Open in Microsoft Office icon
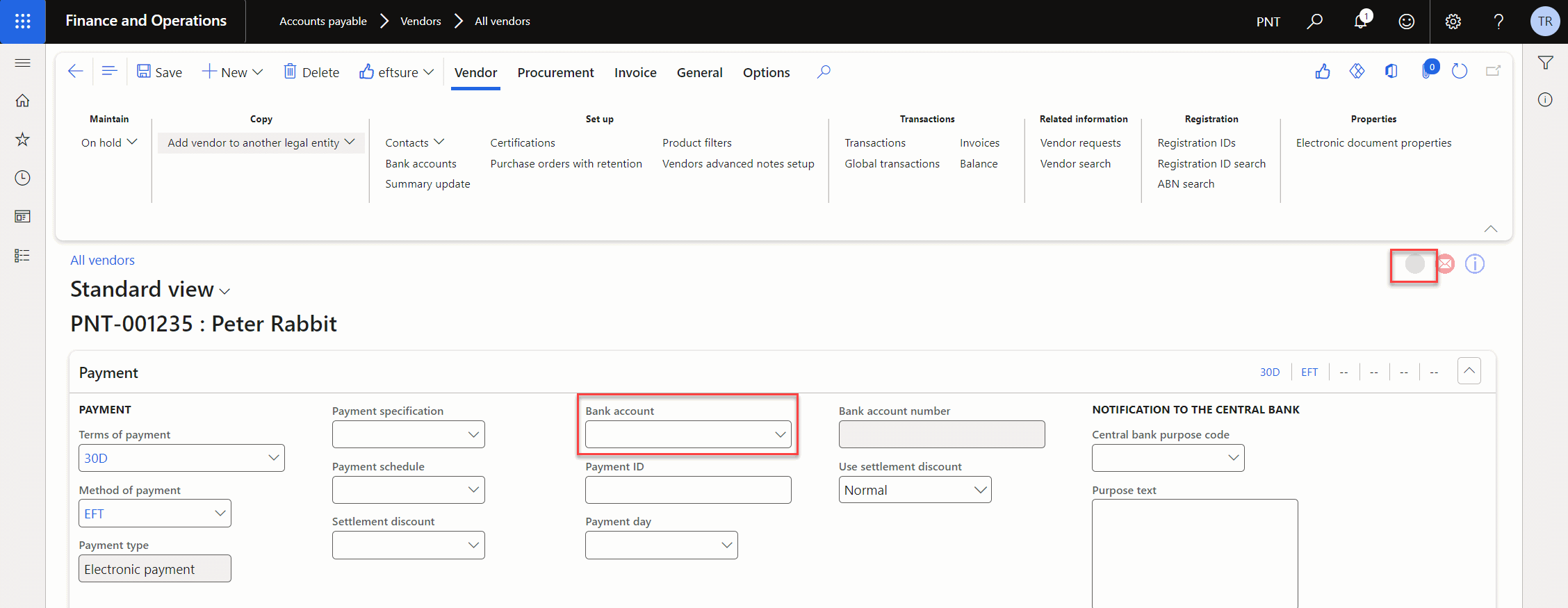Image resolution: width=1568 pixels, height=608 pixels. tap(1391, 72)
